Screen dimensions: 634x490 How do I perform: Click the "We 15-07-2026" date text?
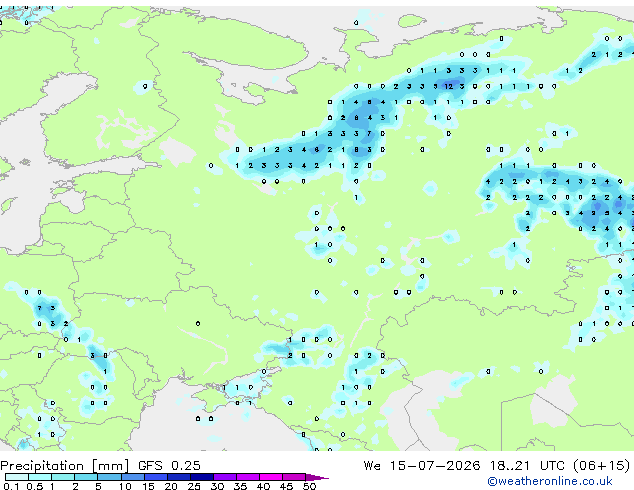point(422,466)
